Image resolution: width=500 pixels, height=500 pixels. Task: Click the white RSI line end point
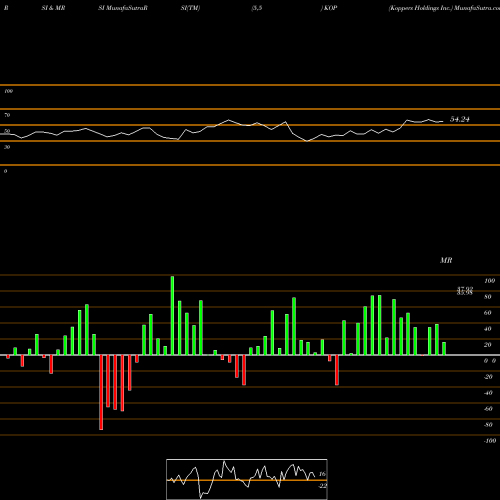443,122
